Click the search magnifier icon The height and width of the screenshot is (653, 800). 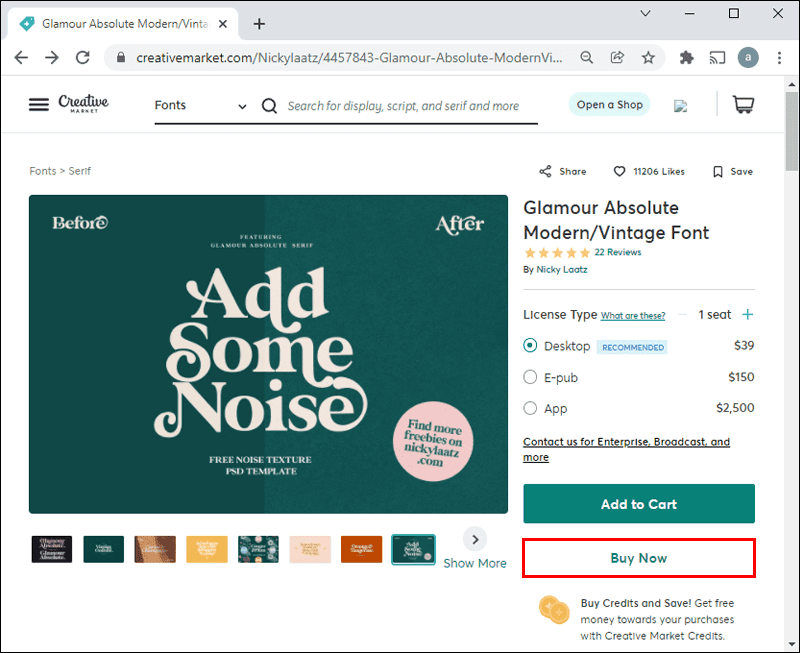pyautogui.click(x=268, y=105)
